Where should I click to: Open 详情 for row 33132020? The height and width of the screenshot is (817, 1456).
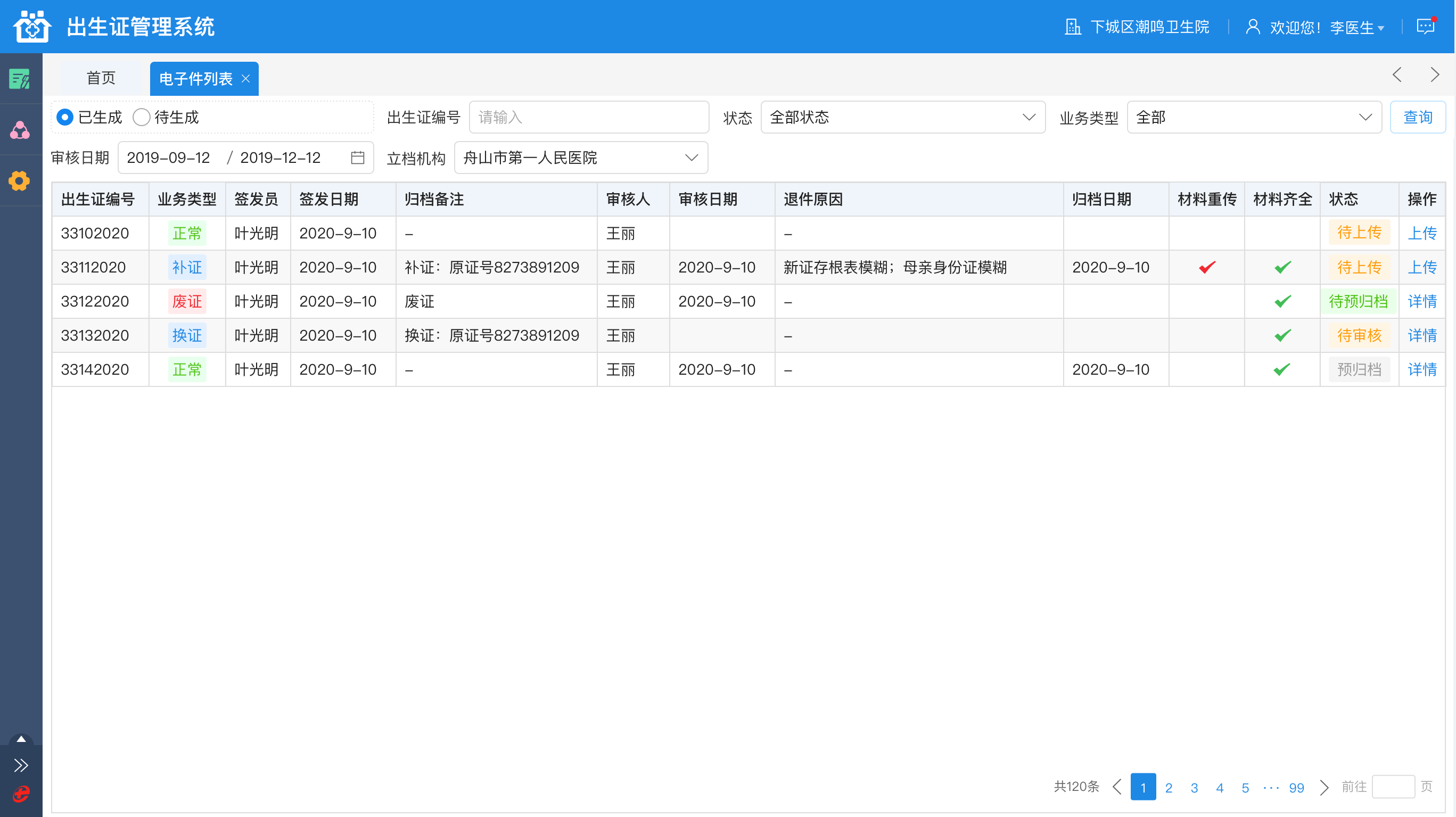click(x=1422, y=336)
